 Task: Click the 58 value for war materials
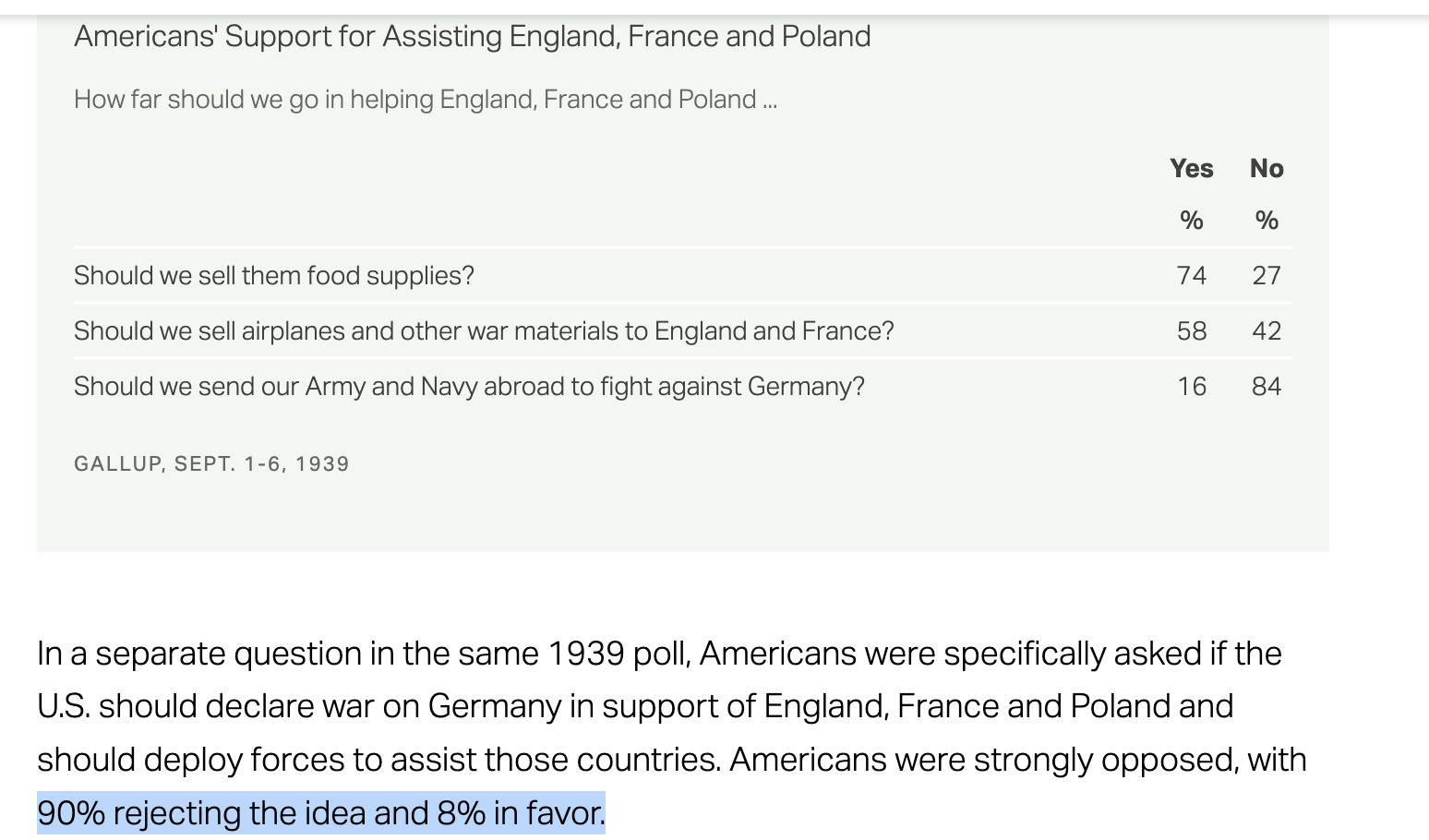point(1191,330)
